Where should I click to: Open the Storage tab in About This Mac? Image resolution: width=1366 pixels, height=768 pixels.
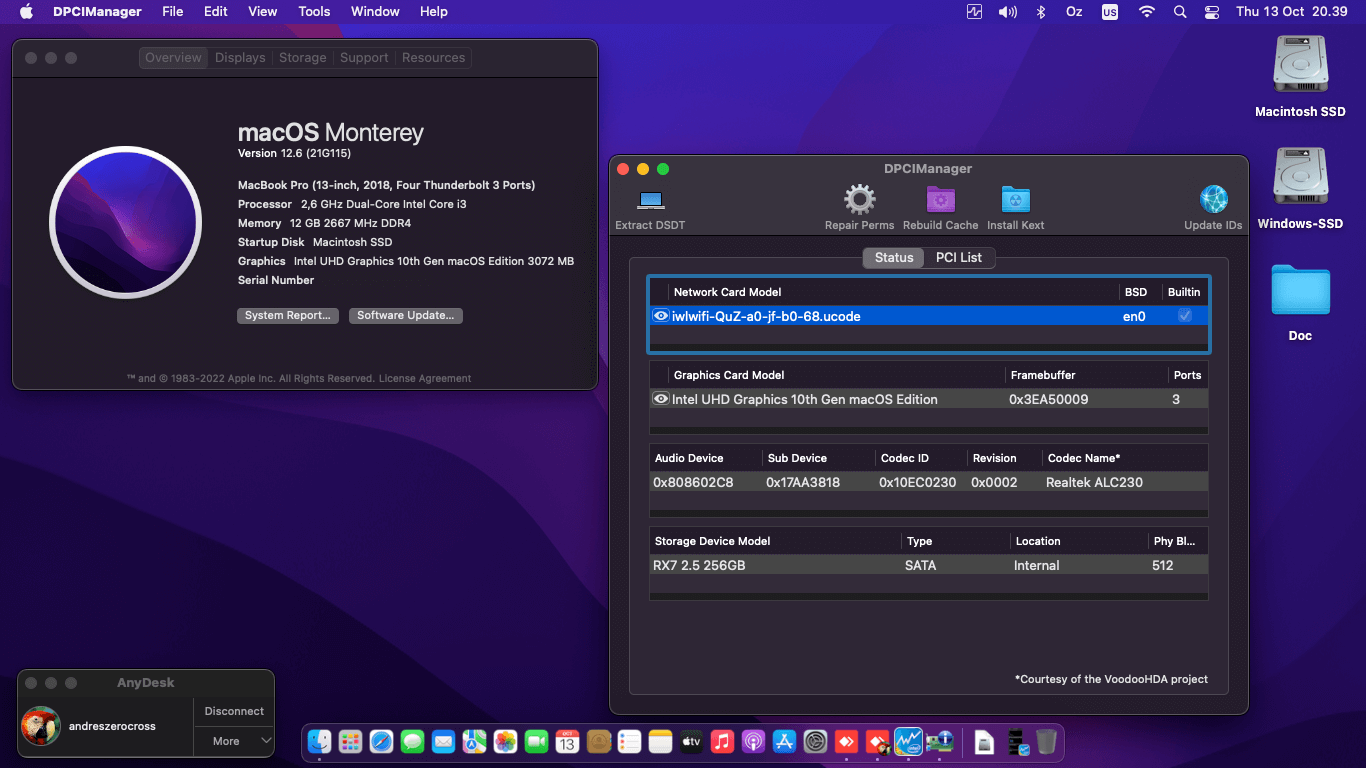click(x=303, y=58)
